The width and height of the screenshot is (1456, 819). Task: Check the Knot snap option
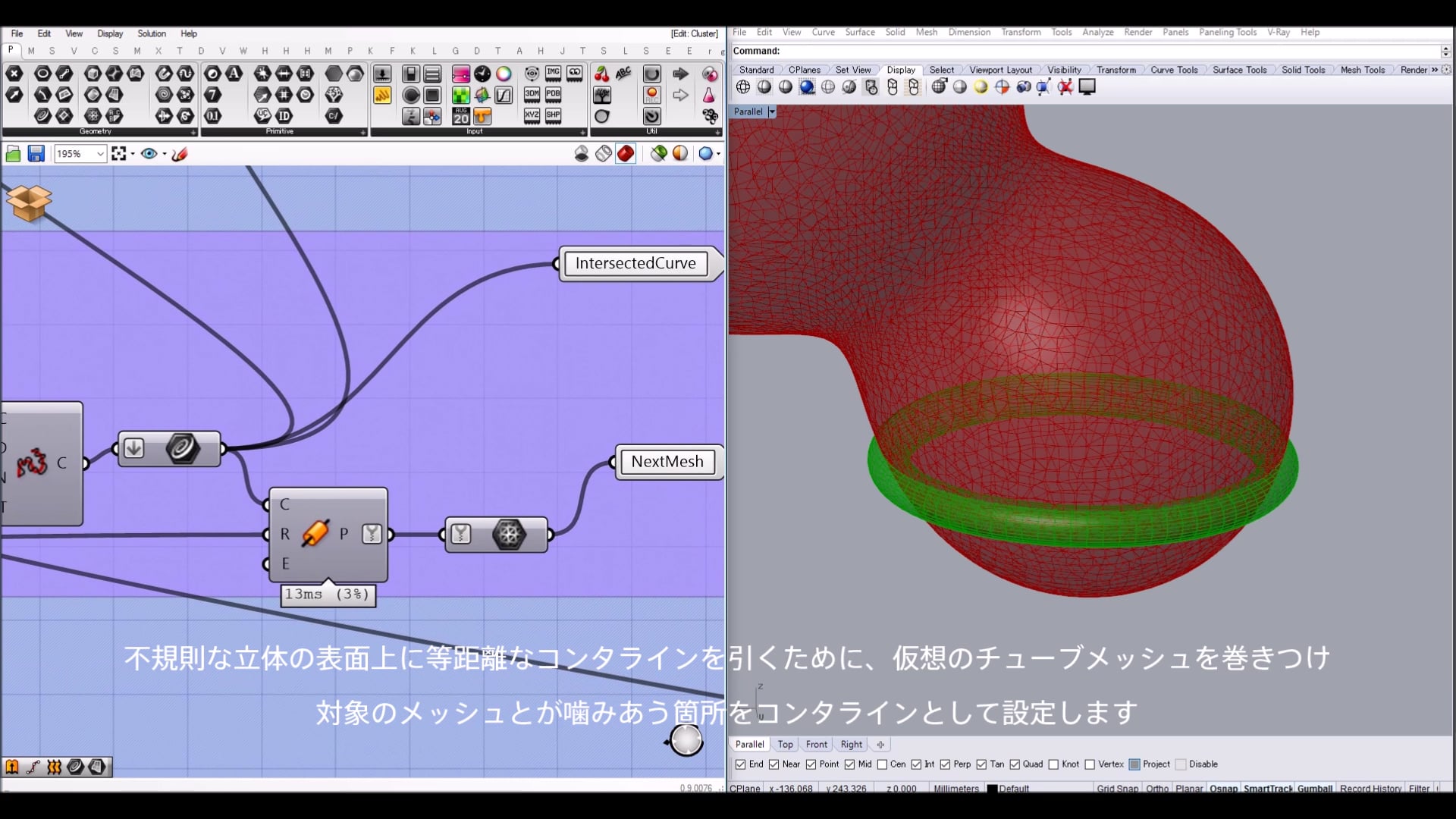[x=1054, y=764]
